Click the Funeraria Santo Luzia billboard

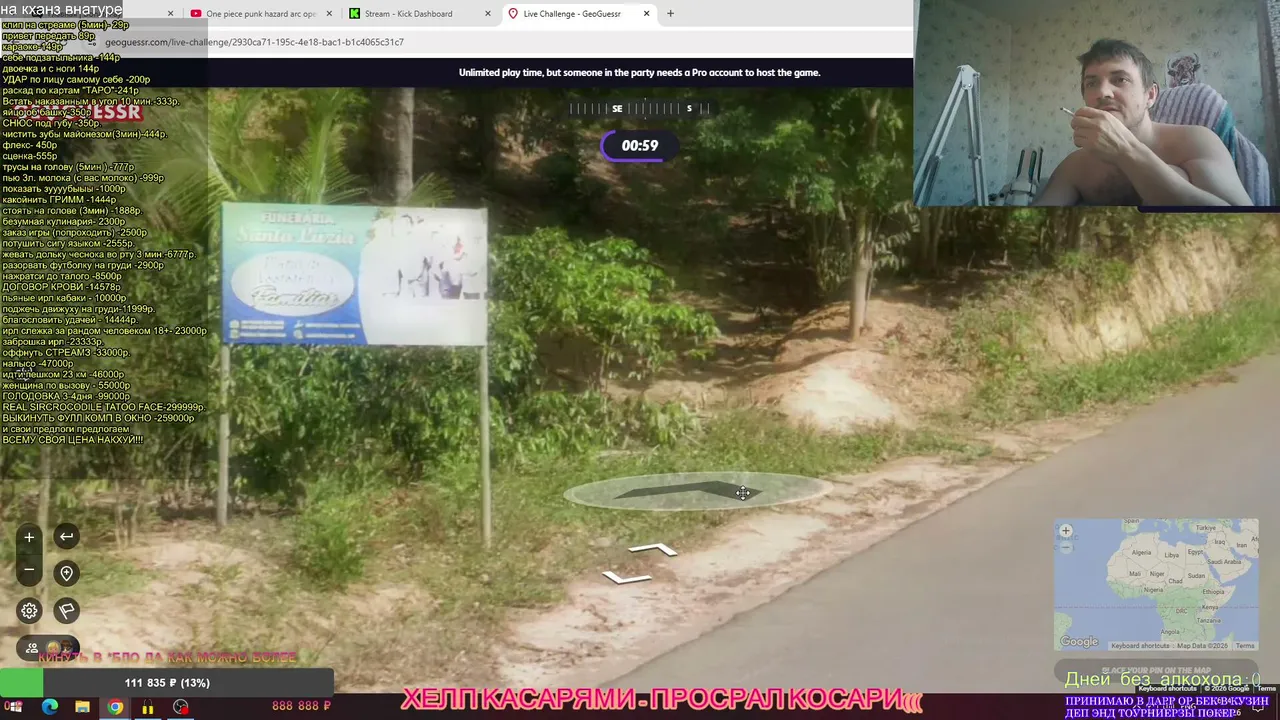(354, 274)
